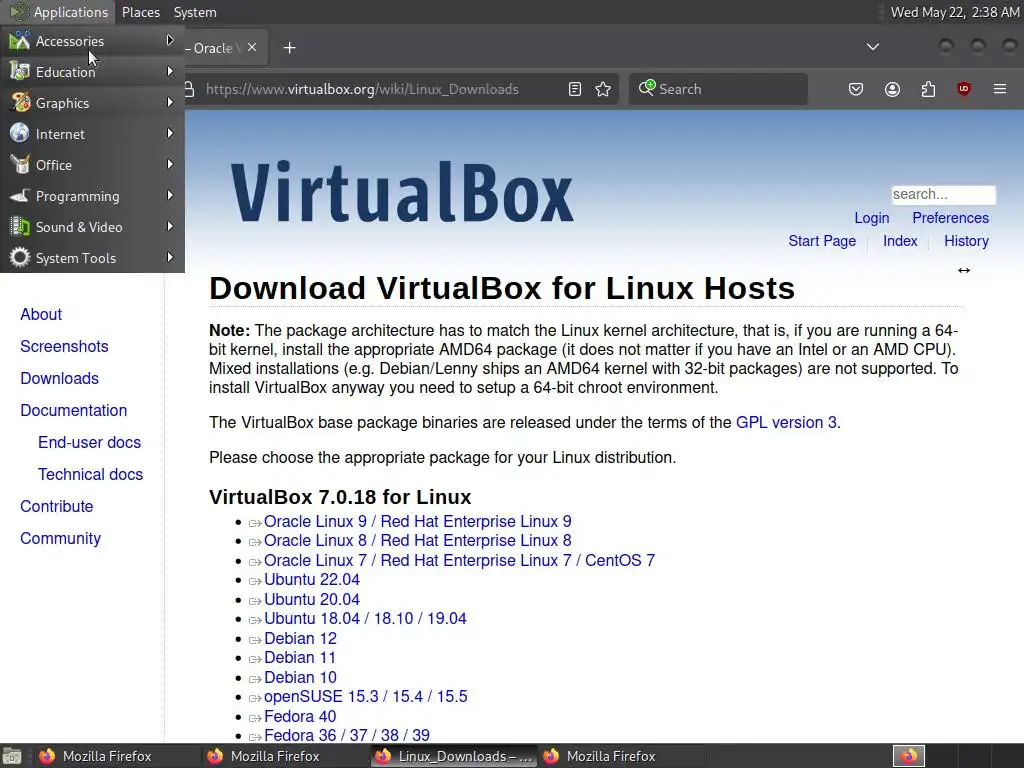Click the workspace switcher Firefox thumbnail

(x=908, y=756)
